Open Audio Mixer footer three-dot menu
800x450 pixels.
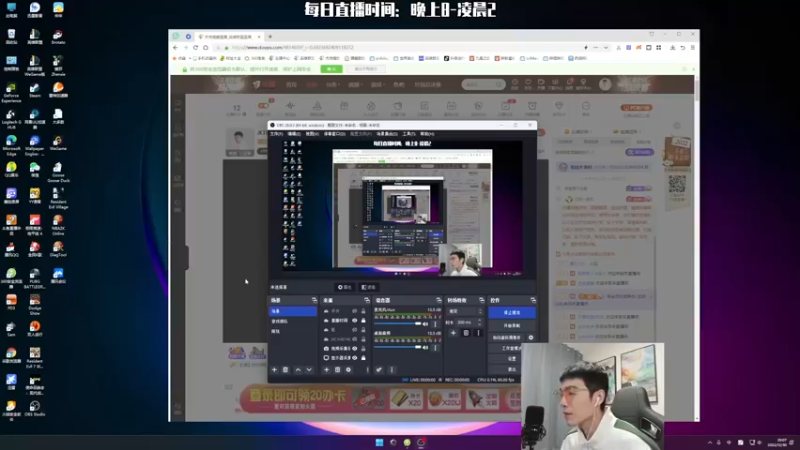coord(392,370)
